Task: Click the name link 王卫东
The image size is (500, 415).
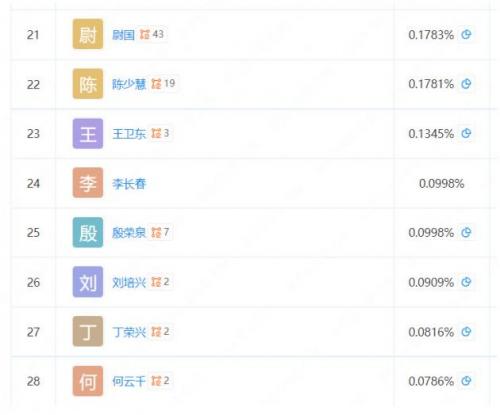Action: (x=129, y=134)
